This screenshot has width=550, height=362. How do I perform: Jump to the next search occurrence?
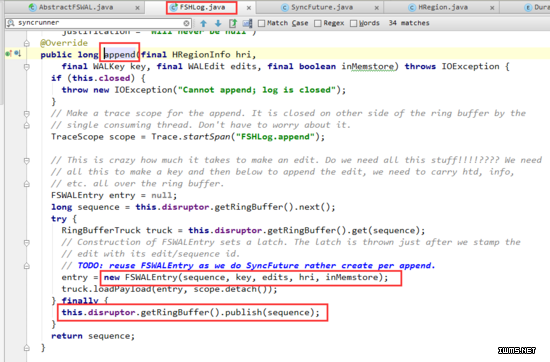click(218, 24)
